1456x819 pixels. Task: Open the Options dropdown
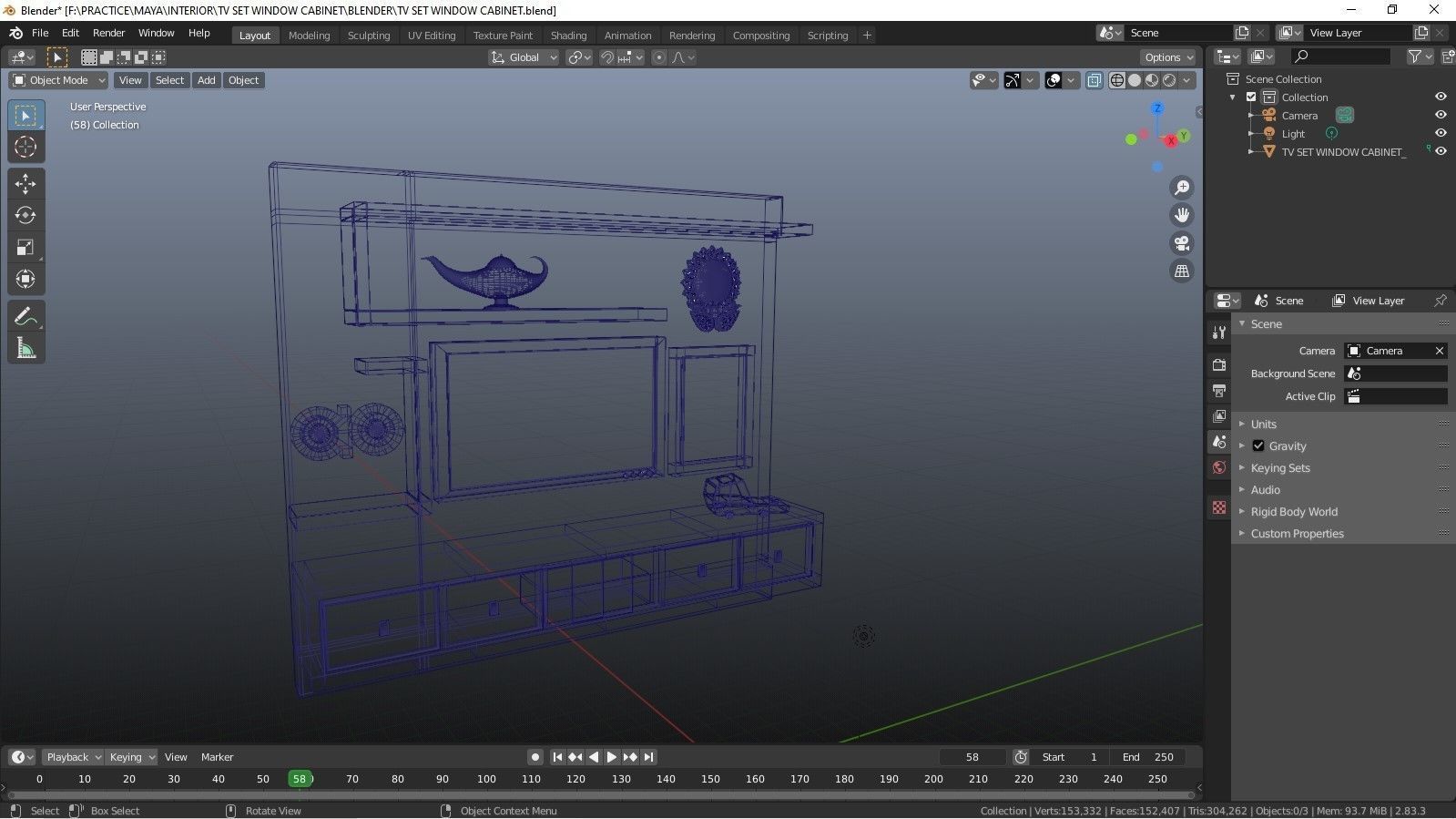(1169, 57)
